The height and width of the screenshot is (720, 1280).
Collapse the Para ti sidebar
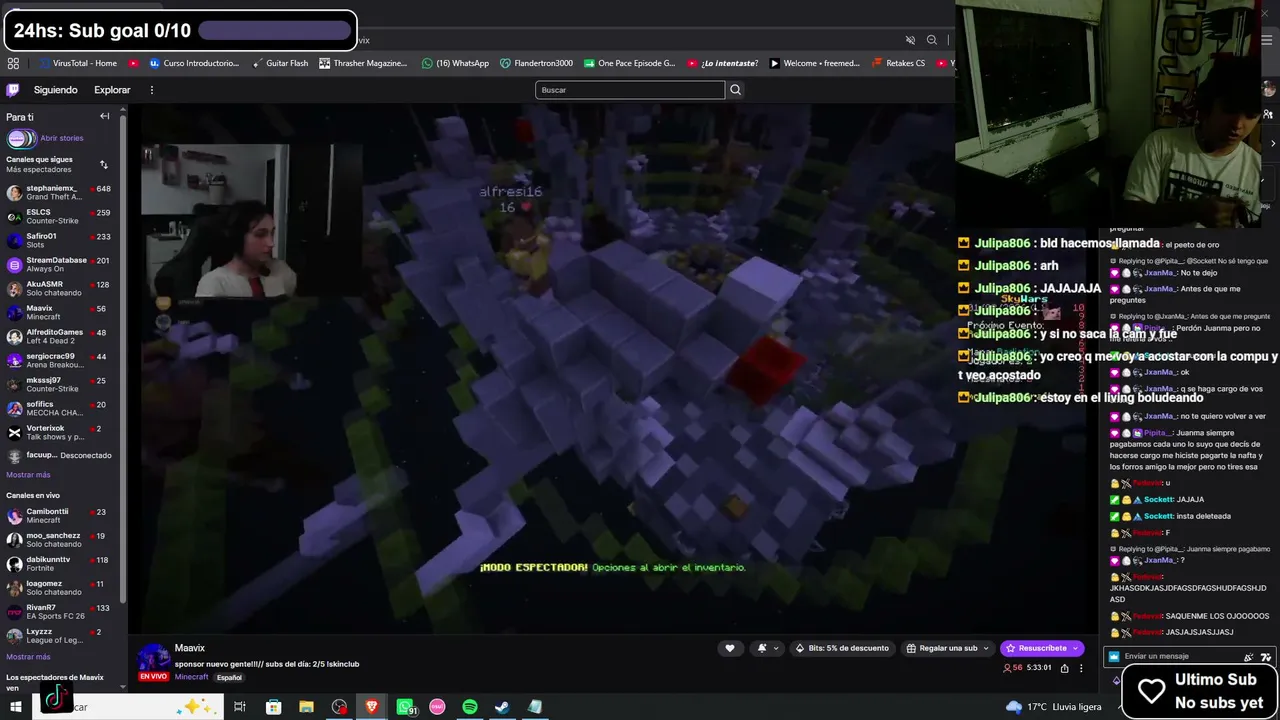point(104,116)
